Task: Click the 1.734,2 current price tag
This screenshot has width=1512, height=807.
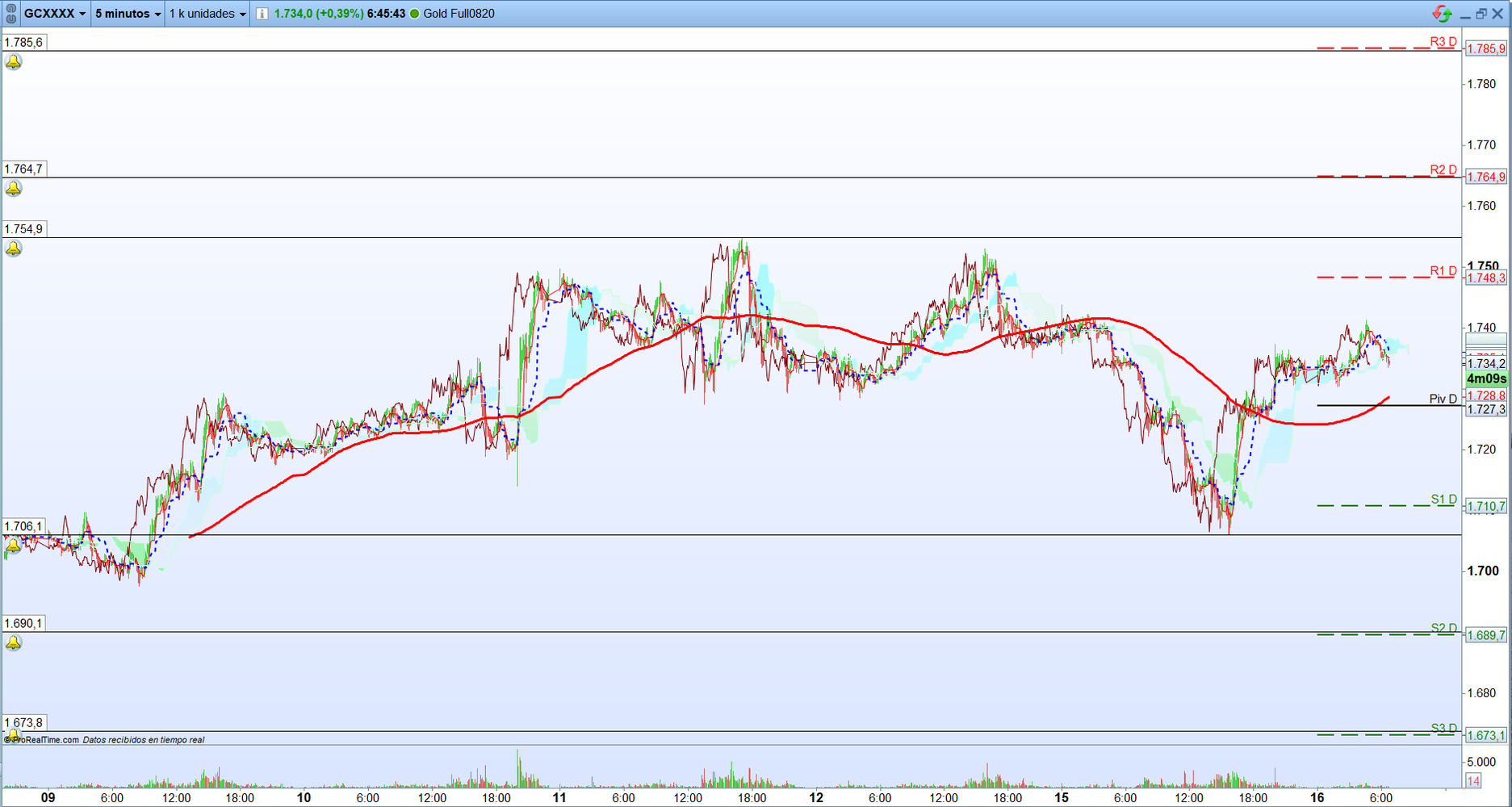Action: [1486, 364]
